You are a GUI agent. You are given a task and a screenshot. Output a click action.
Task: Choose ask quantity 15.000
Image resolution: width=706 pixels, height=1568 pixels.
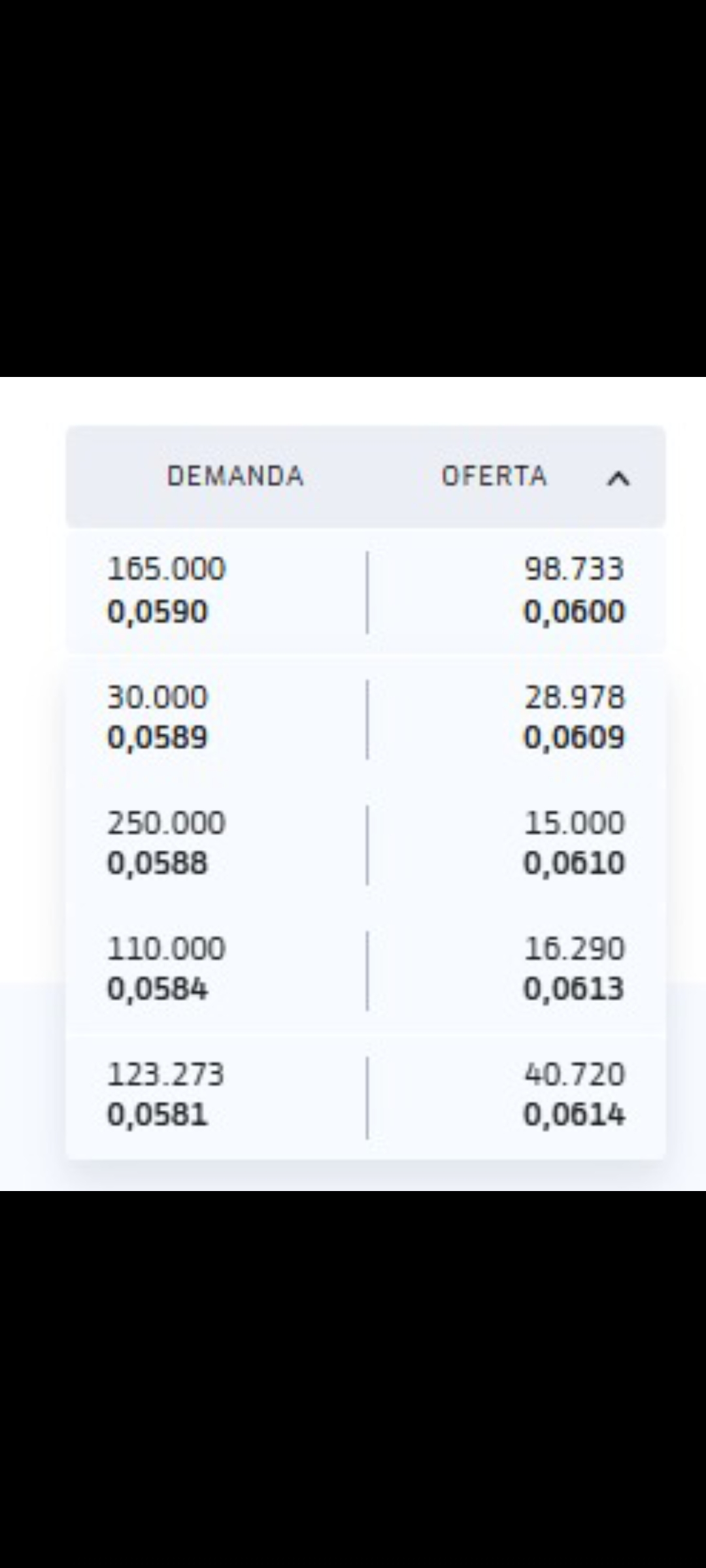(575, 823)
